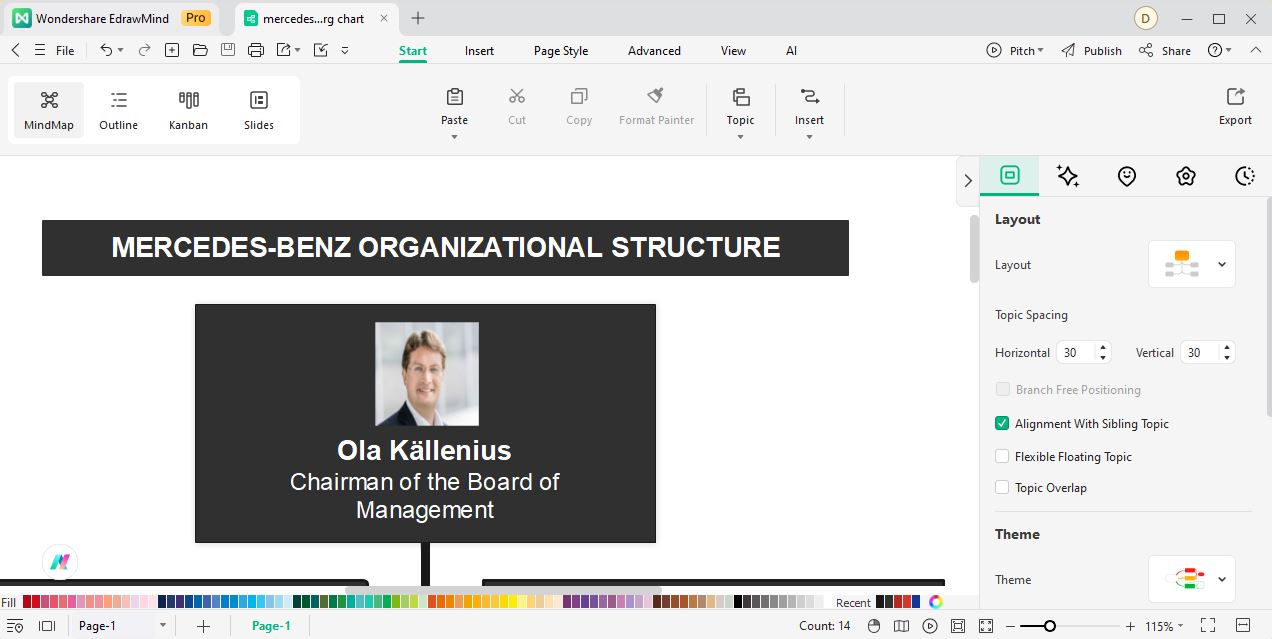The height and width of the screenshot is (639, 1272).
Task: Open the Kanban view
Action: [188, 110]
